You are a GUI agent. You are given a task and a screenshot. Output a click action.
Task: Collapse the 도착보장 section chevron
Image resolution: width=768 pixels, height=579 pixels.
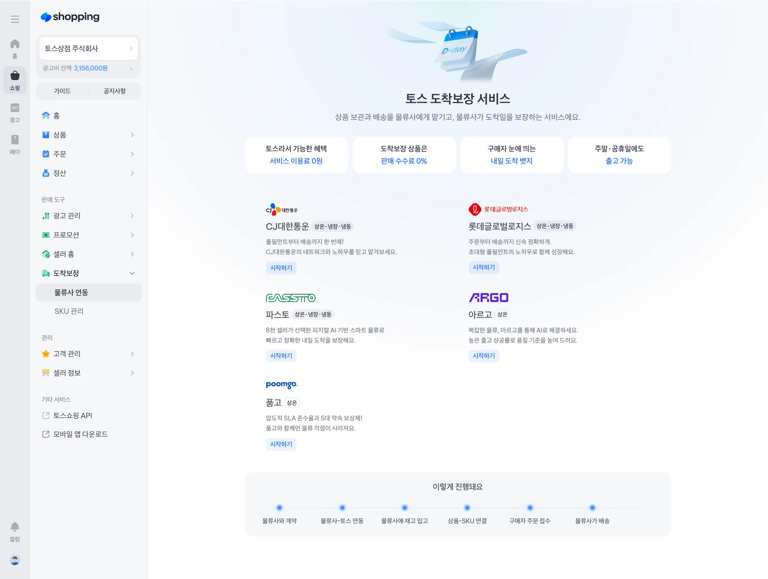click(x=132, y=273)
